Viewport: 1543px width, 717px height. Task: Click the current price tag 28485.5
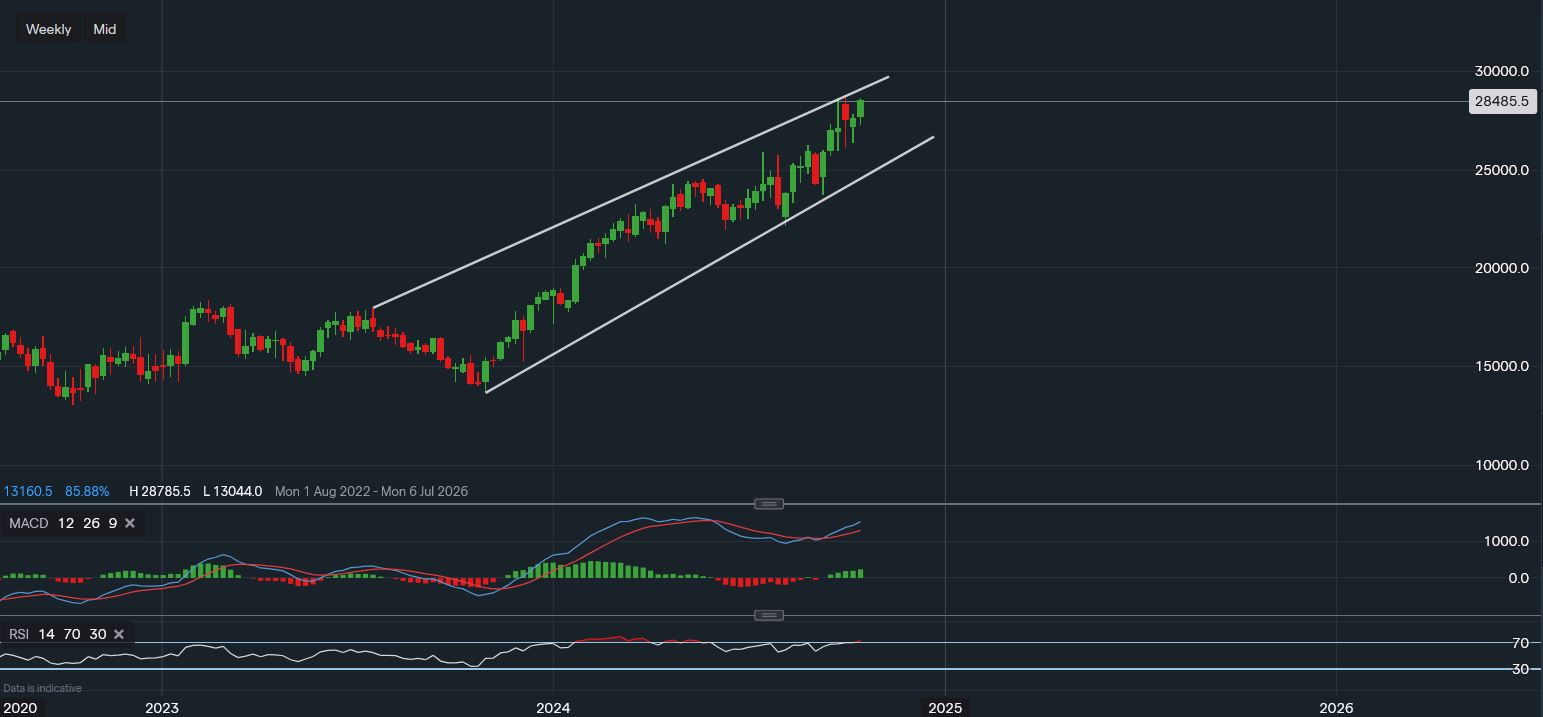point(1503,101)
